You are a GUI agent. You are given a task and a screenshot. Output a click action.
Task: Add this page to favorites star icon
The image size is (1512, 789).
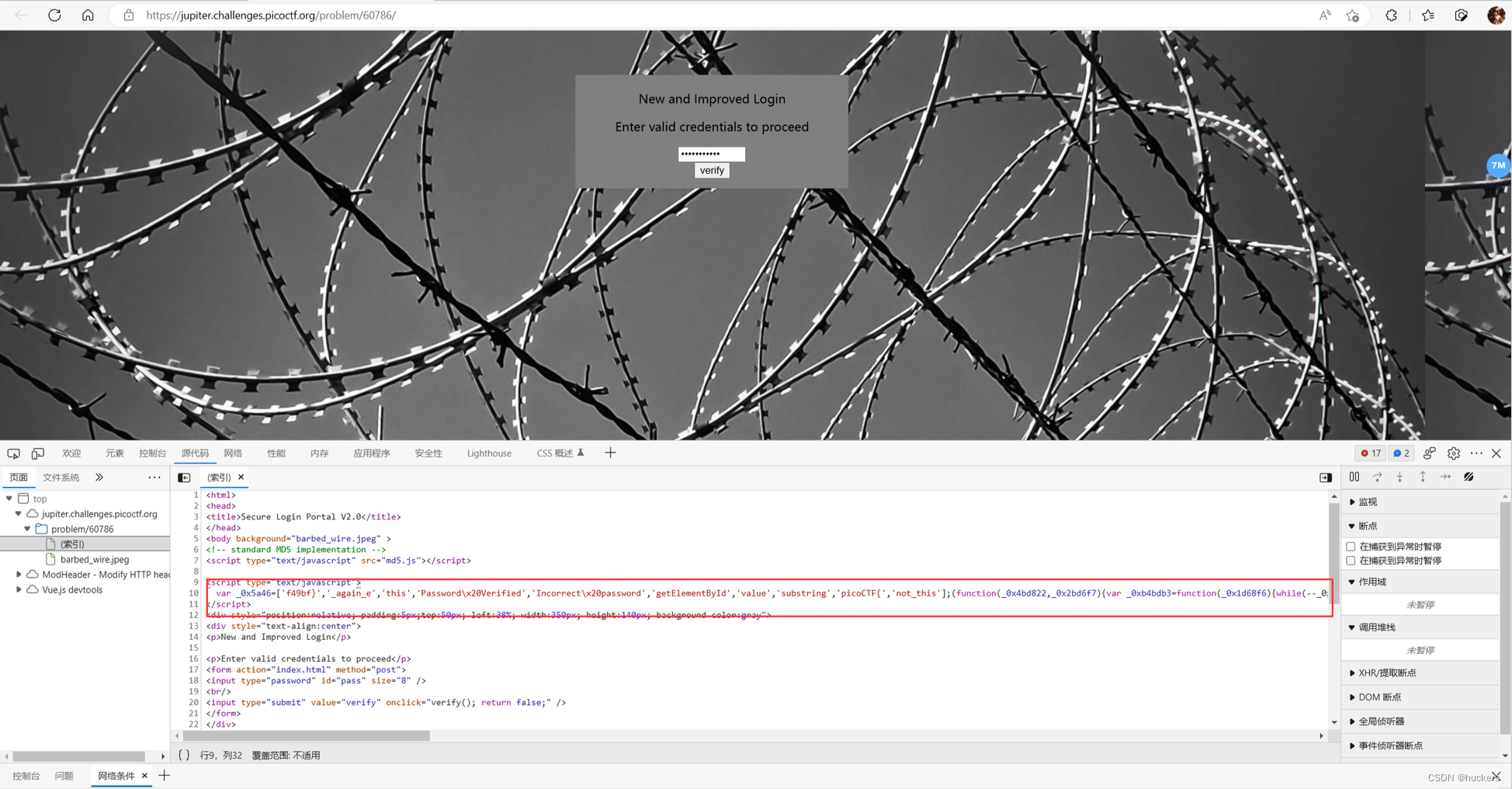[1353, 16]
